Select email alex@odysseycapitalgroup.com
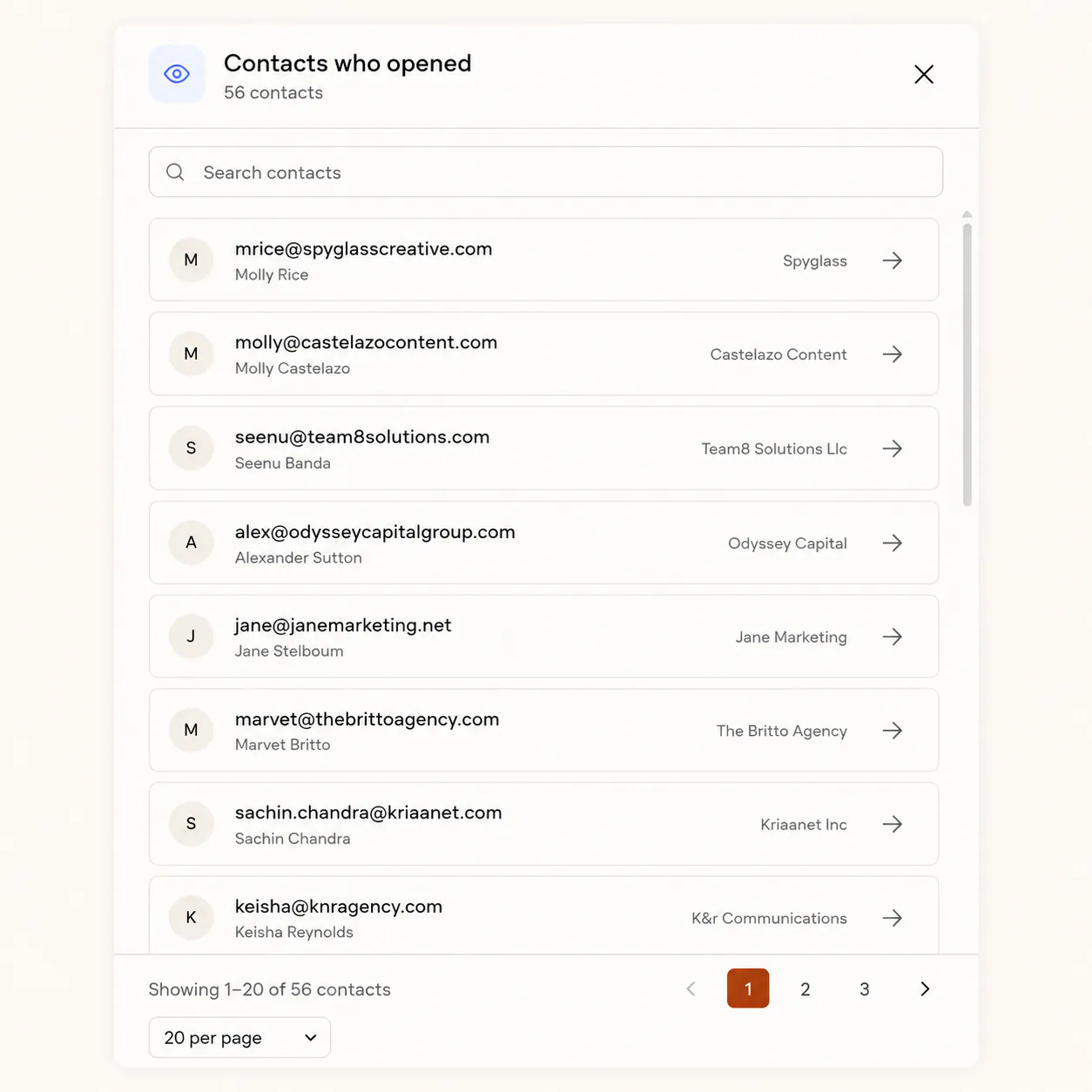This screenshot has width=1092, height=1092. 375,532
